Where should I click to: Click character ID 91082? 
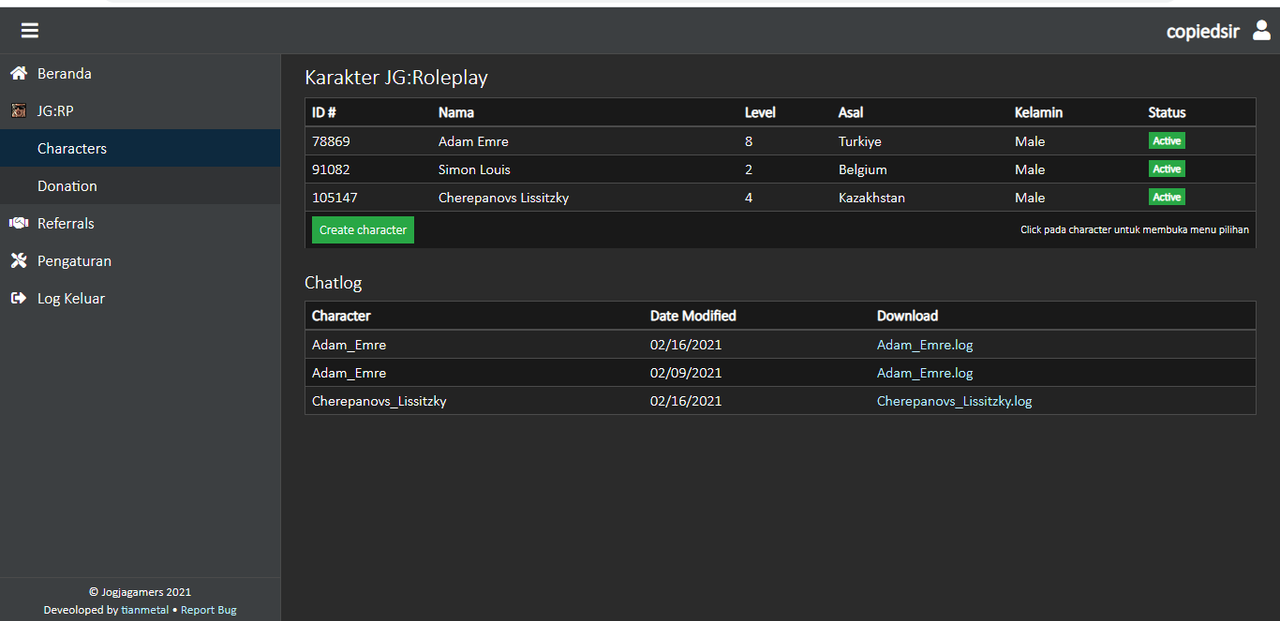[331, 169]
